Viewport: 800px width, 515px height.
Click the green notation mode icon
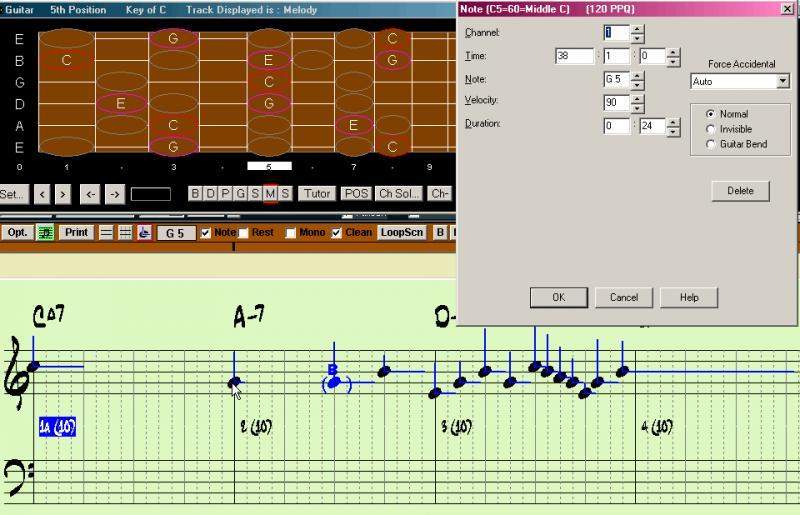[44, 232]
